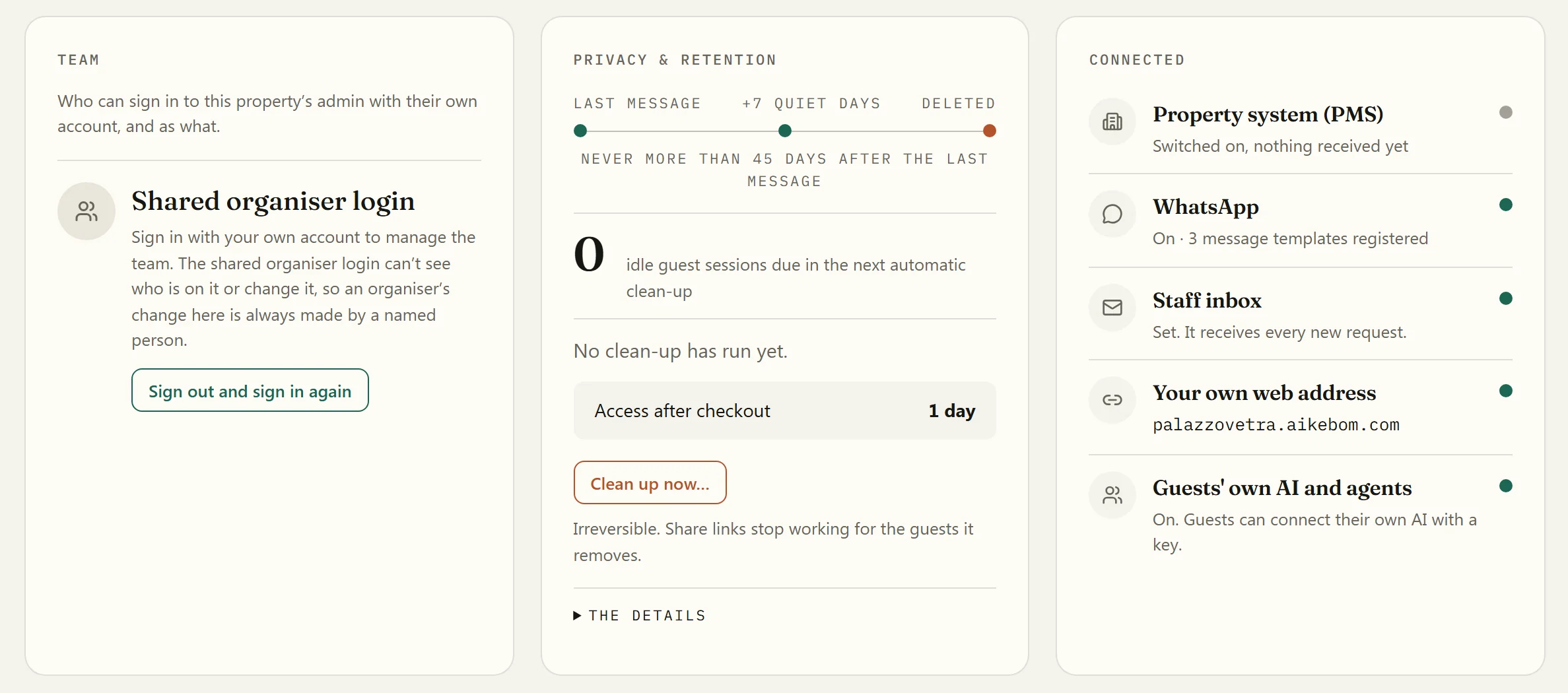Open the Guests' own AI and agents heading
1568x693 pixels.
point(1282,488)
